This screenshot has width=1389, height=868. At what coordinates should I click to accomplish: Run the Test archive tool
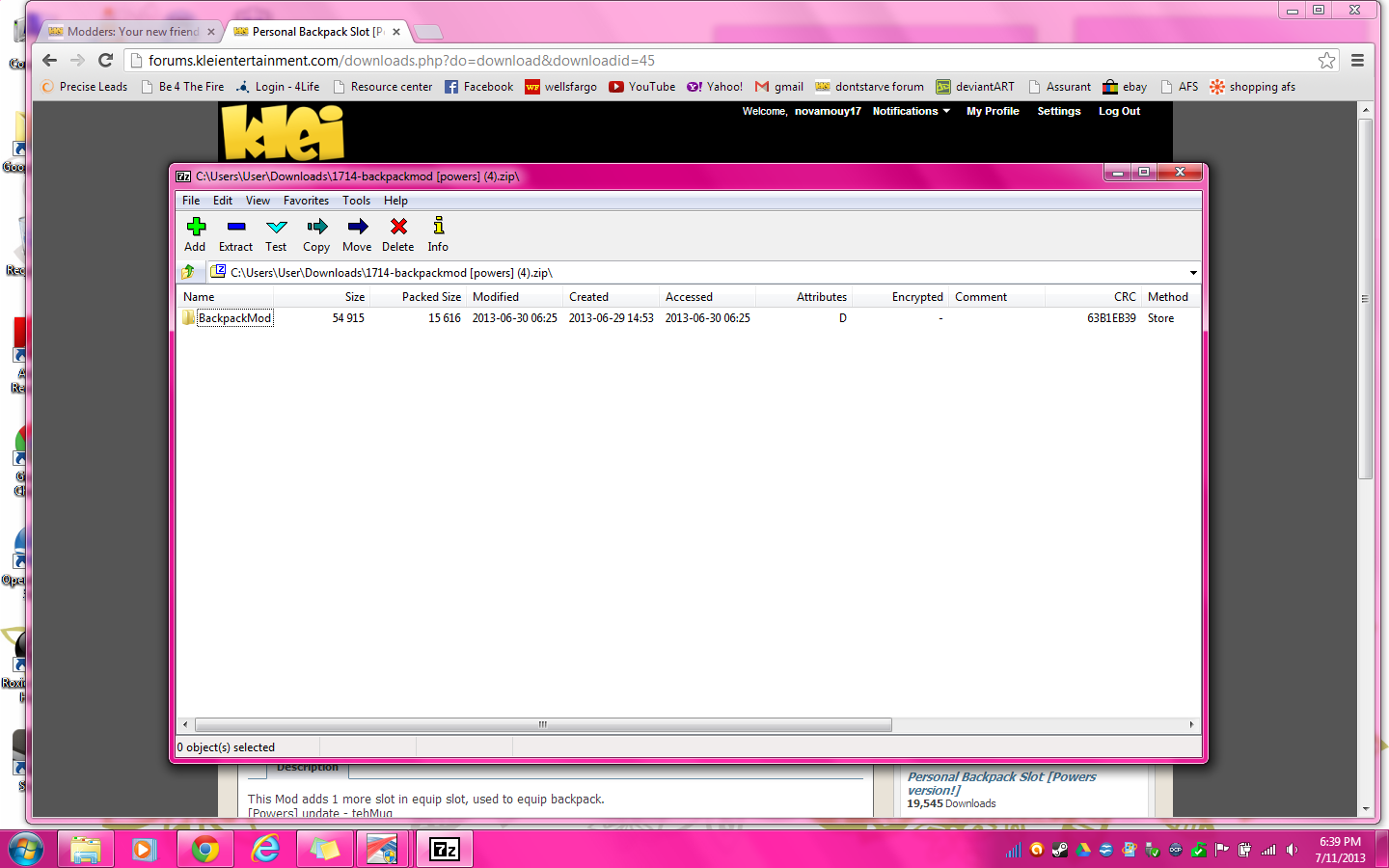tap(277, 227)
